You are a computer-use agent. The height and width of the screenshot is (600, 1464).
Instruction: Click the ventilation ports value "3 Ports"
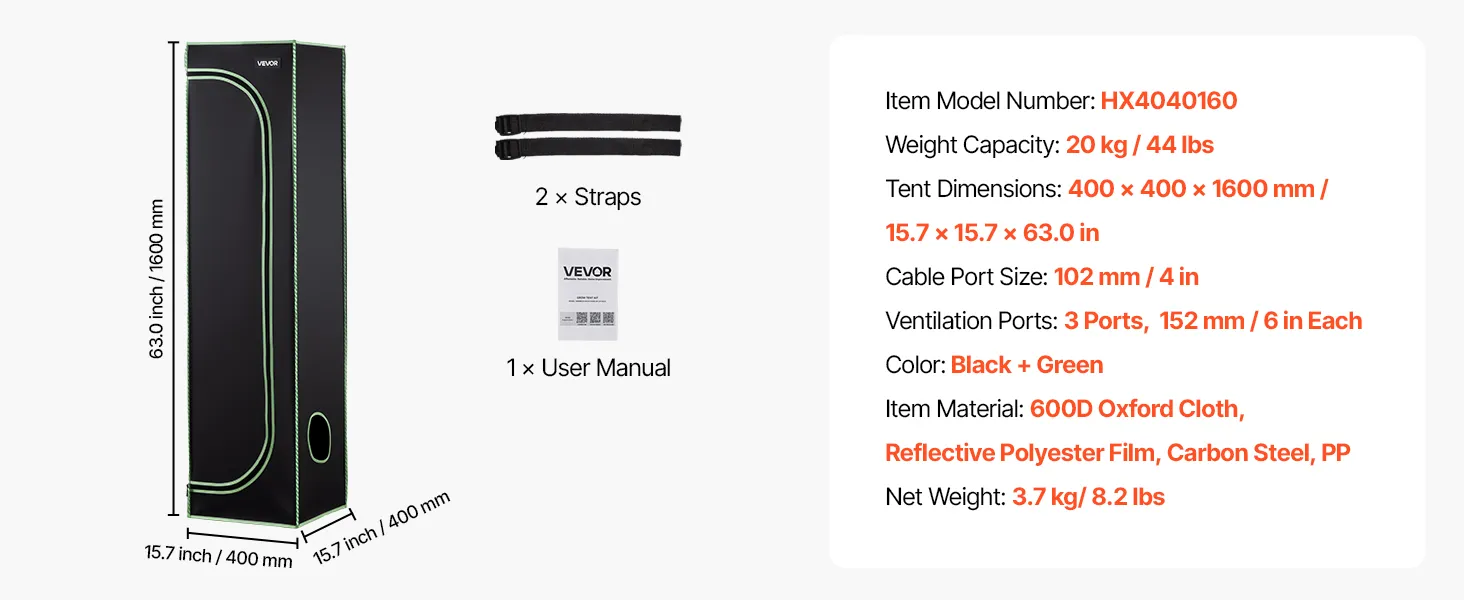(1104, 321)
